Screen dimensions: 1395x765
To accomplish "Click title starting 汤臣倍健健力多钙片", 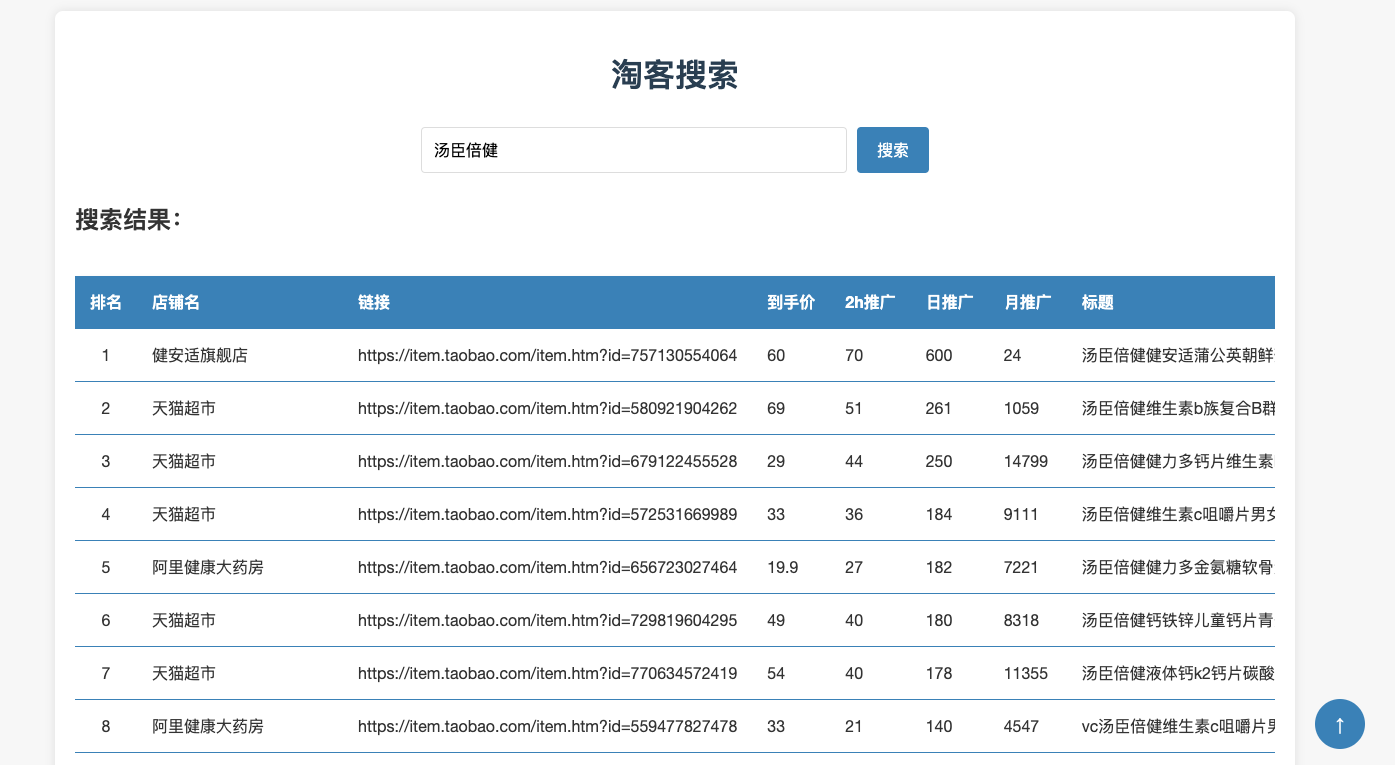I will [x=1178, y=461].
